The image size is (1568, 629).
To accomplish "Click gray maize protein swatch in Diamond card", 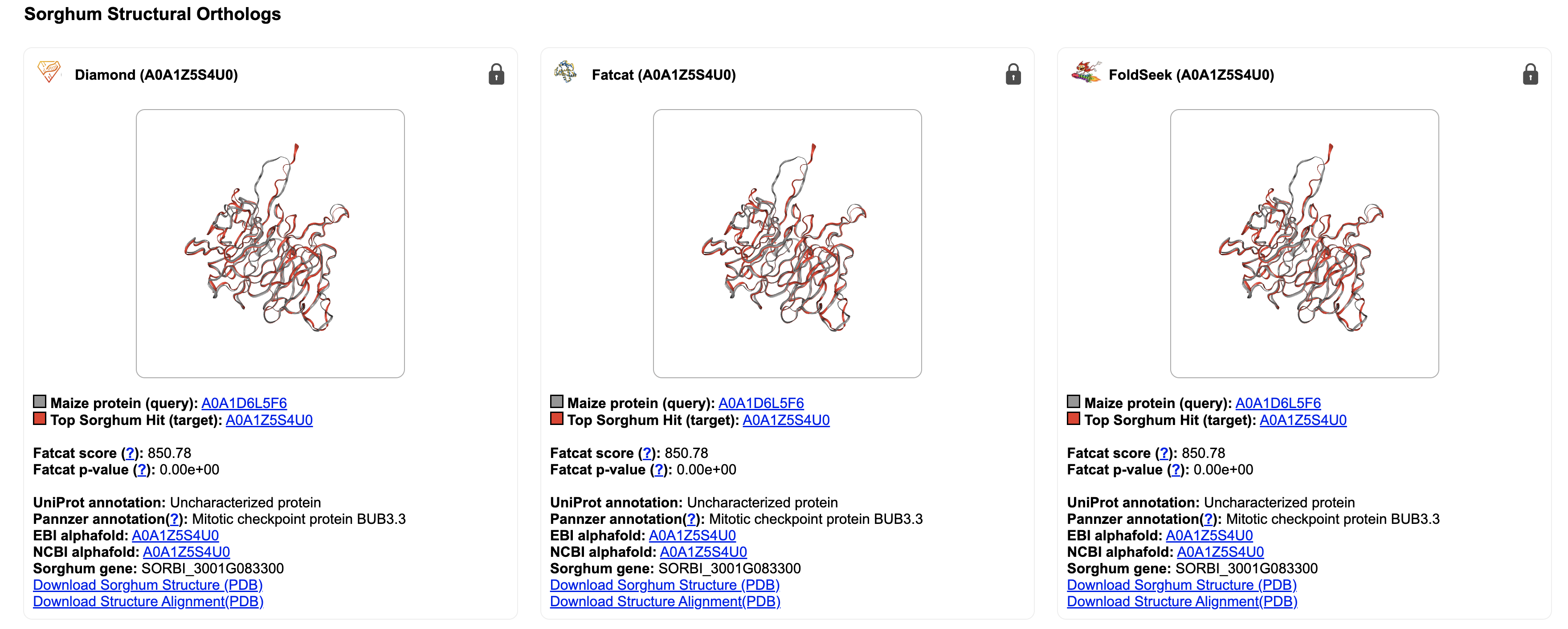I will (40, 401).
